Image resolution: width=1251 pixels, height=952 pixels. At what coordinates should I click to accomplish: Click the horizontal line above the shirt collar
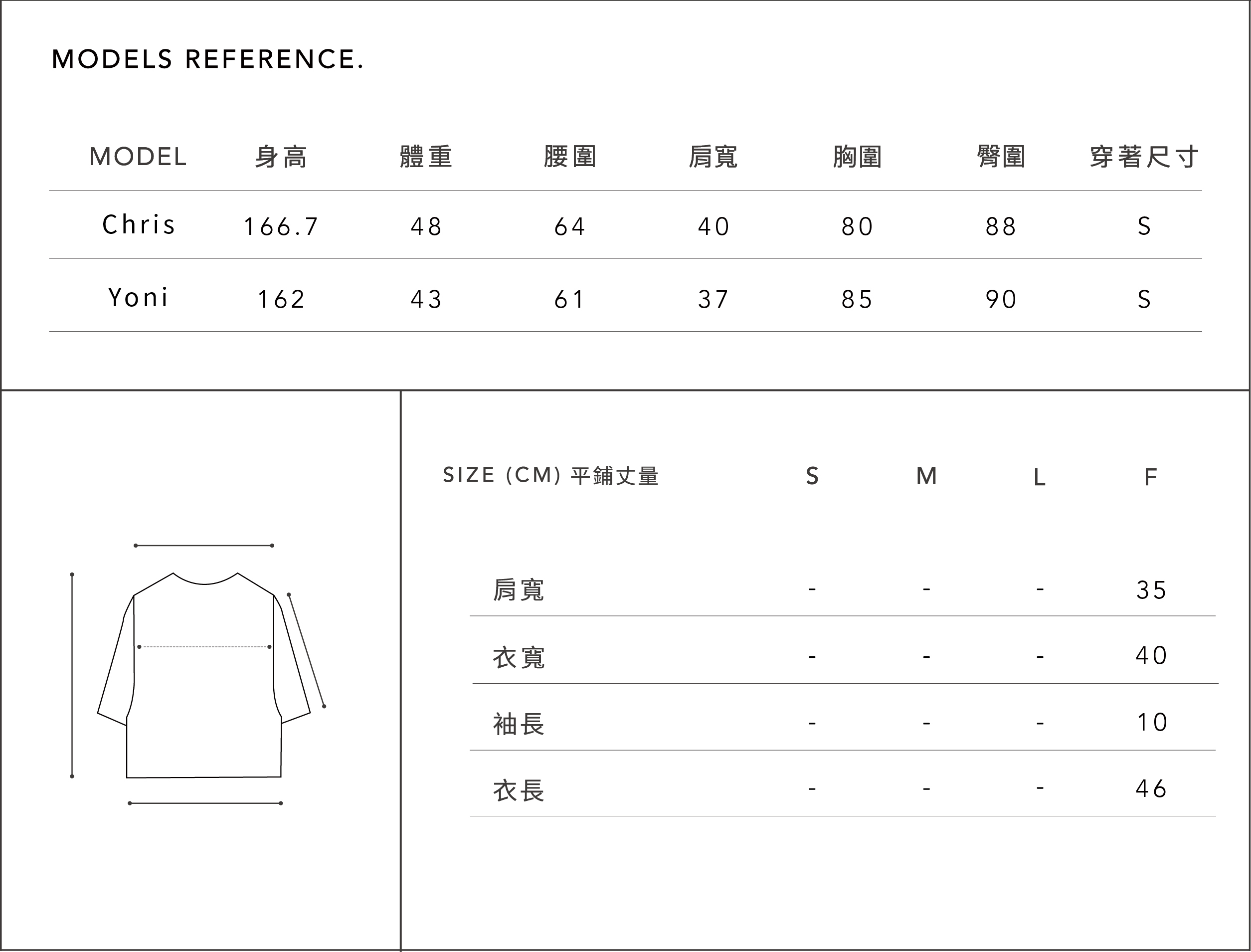204,546
